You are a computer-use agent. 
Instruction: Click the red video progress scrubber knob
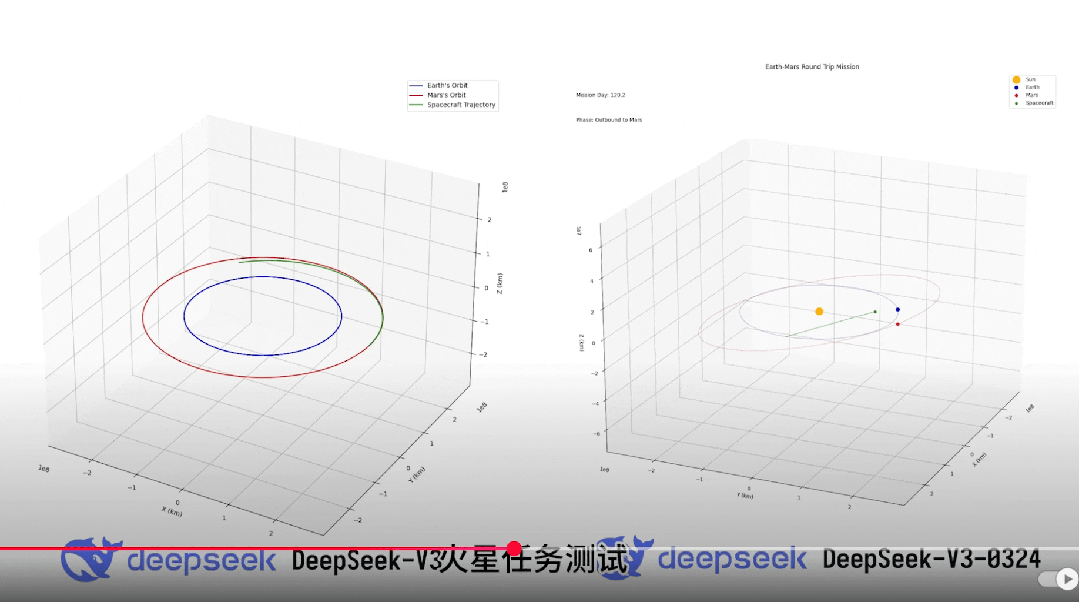(x=513, y=548)
